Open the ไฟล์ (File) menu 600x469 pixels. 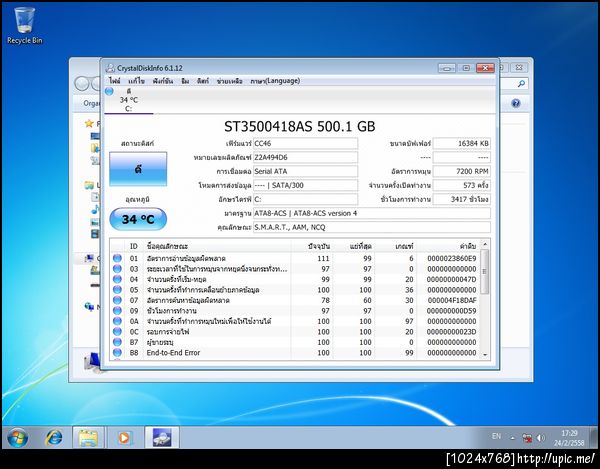point(114,81)
